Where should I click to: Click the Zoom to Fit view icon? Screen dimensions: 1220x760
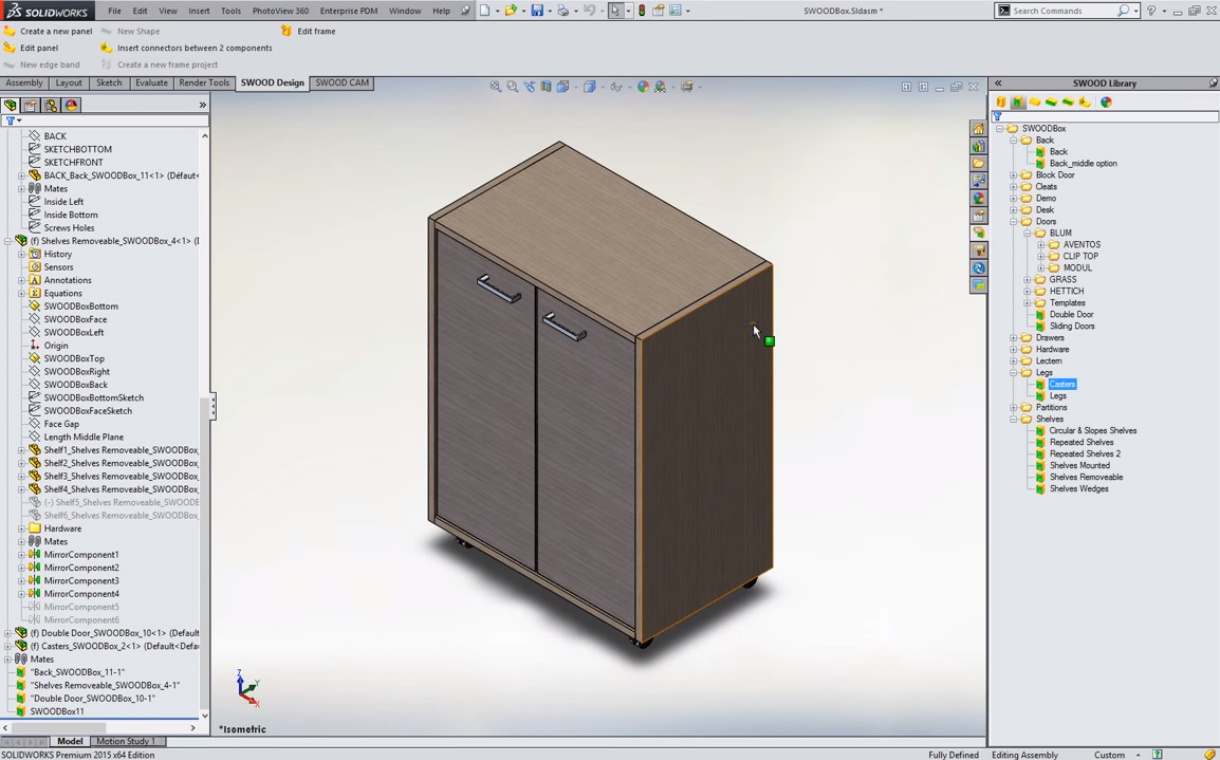[x=495, y=87]
